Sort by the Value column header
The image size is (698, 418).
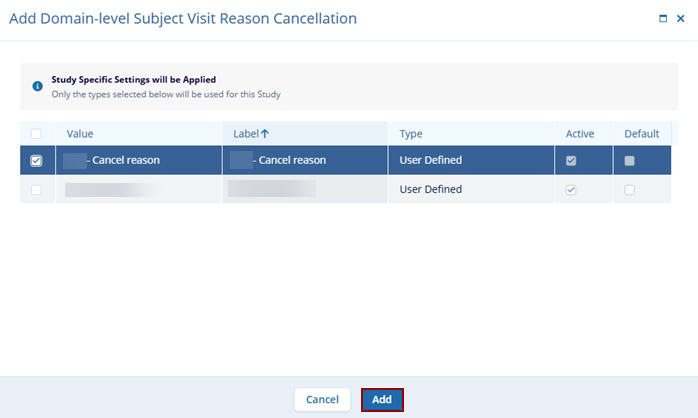(80, 133)
